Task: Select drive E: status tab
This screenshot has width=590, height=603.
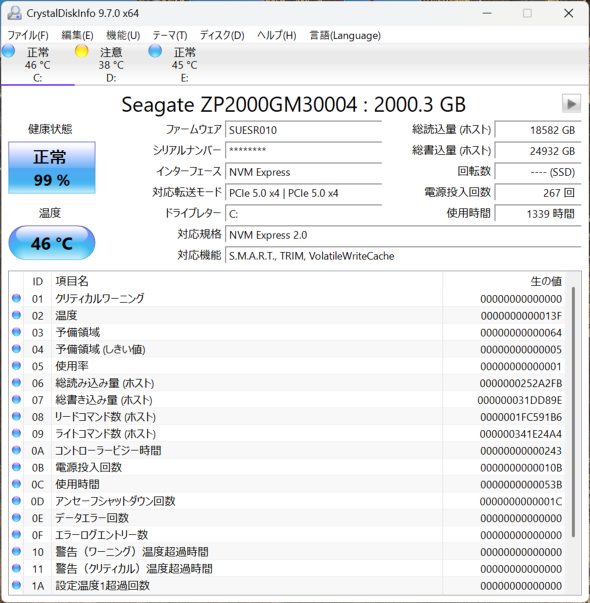Action: point(184,64)
